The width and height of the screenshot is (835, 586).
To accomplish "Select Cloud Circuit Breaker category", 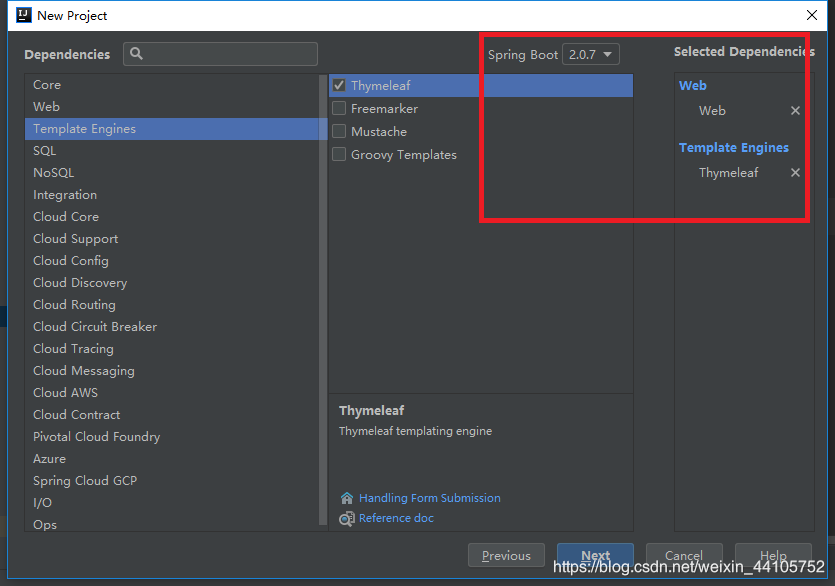I will (x=172, y=327).
